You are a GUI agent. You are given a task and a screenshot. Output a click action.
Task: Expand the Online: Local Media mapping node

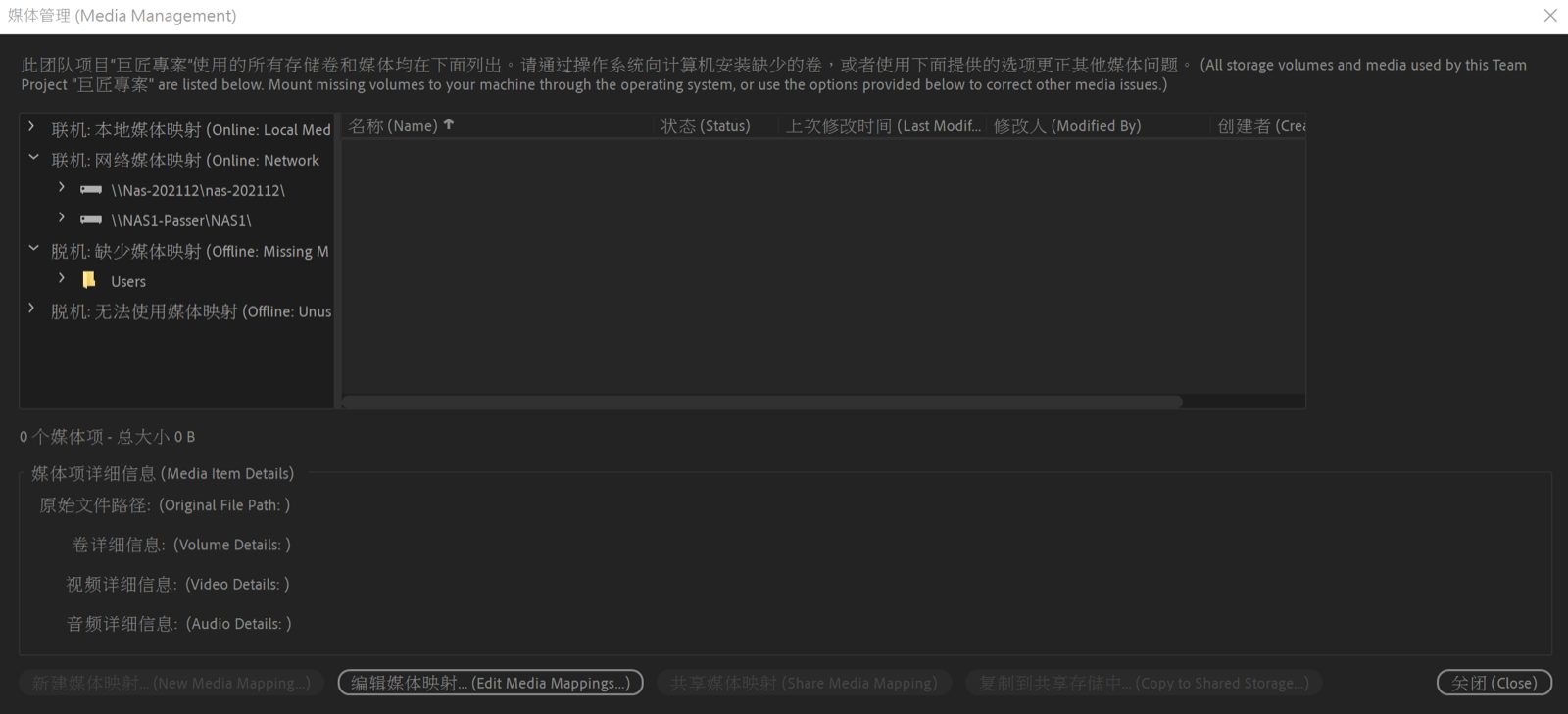point(31,126)
